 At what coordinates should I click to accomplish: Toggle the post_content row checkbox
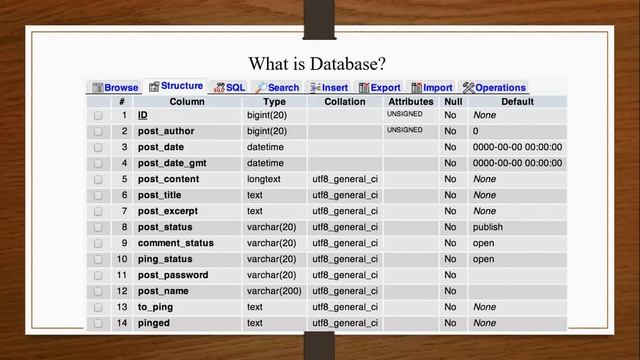98,179
